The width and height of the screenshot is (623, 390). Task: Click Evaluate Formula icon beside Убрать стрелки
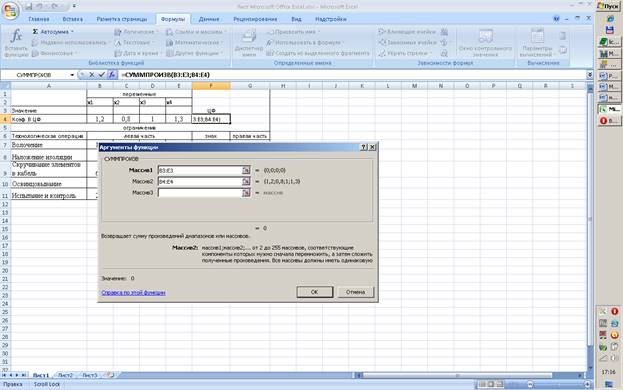[x=445, y=53]
